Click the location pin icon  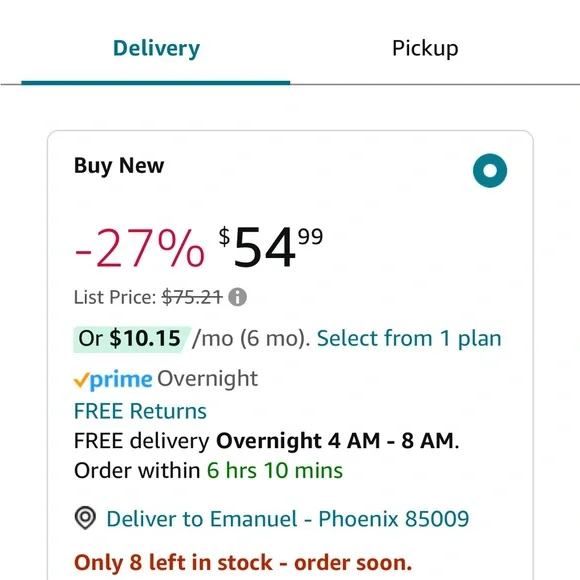[x=85, y=518]
